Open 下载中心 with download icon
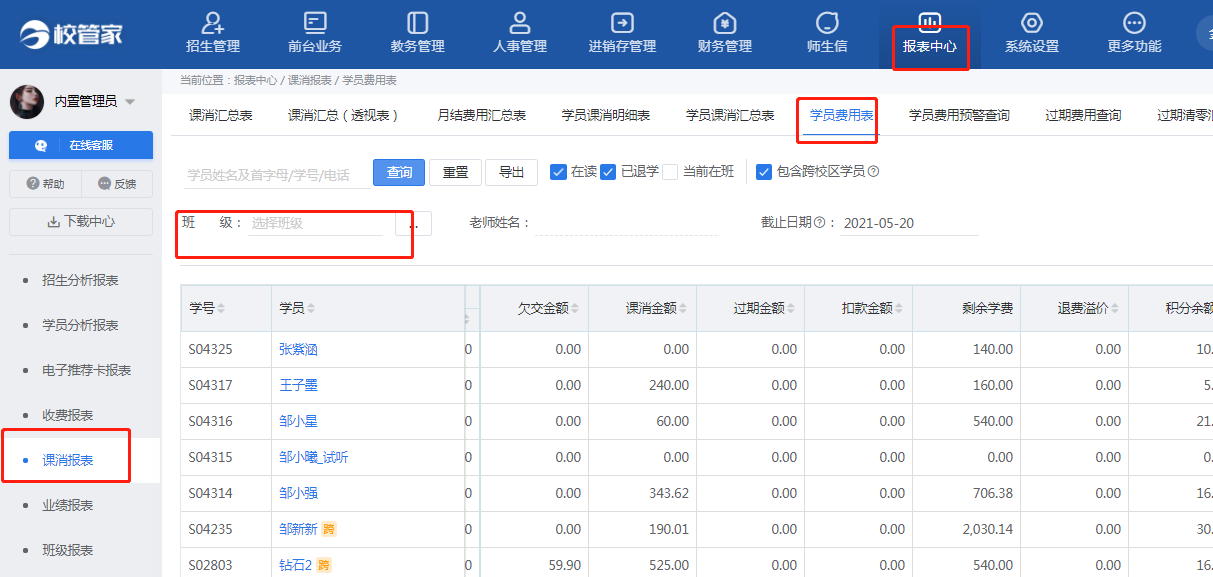The width and height of the screenshot is (1213, 577). (x=81, y=222)
